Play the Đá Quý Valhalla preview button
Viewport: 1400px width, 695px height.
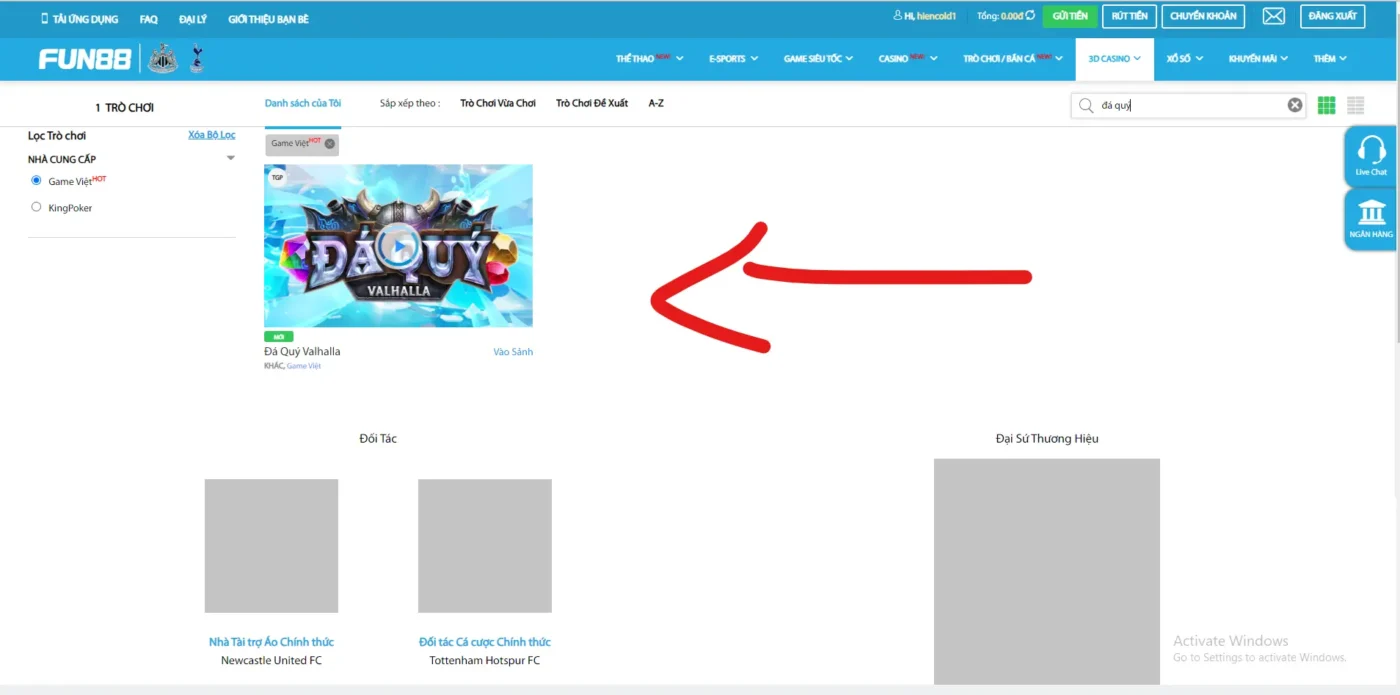398,246
